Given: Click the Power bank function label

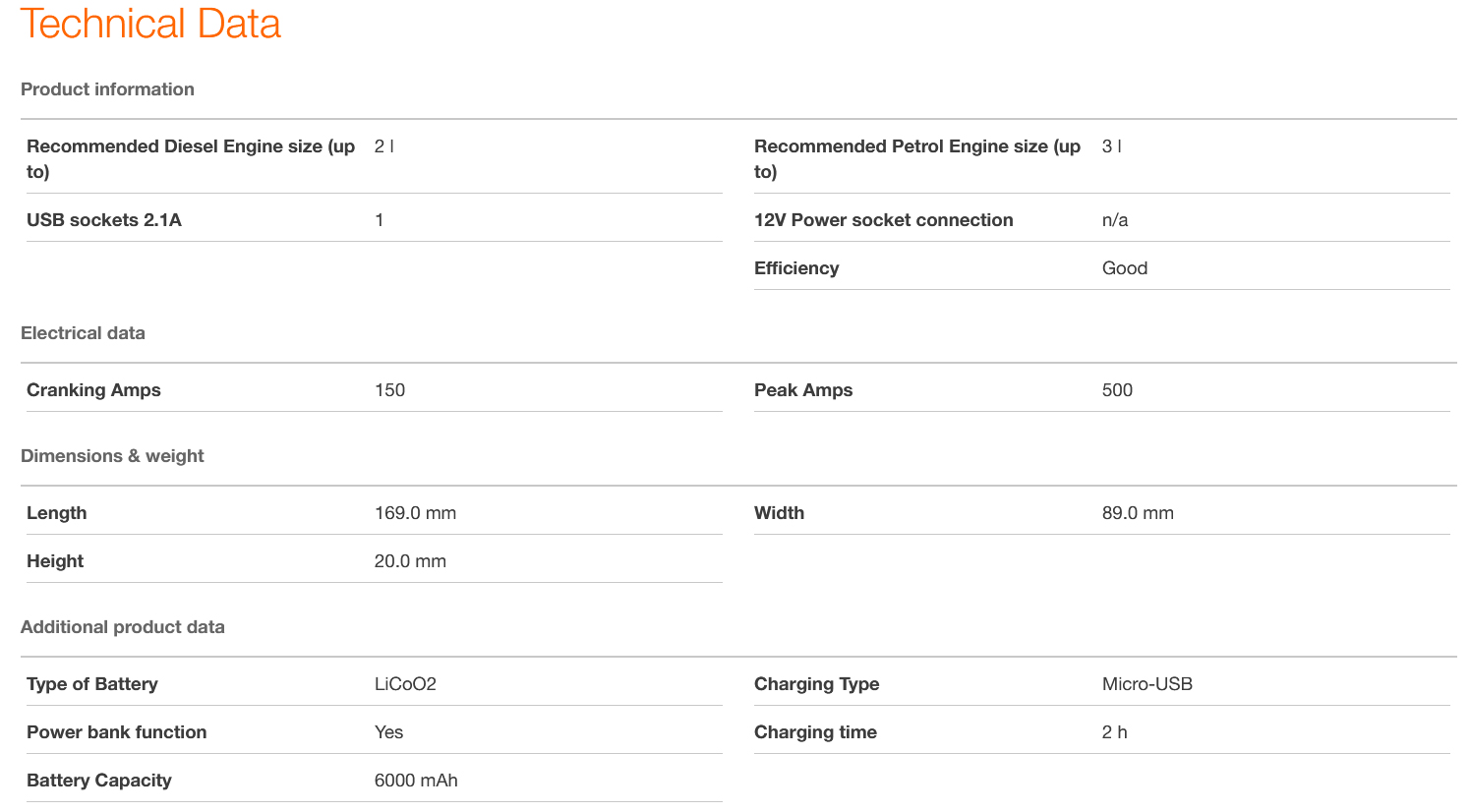Looking at the screenshot, I should pyautogui.click(x=116, y=732).
